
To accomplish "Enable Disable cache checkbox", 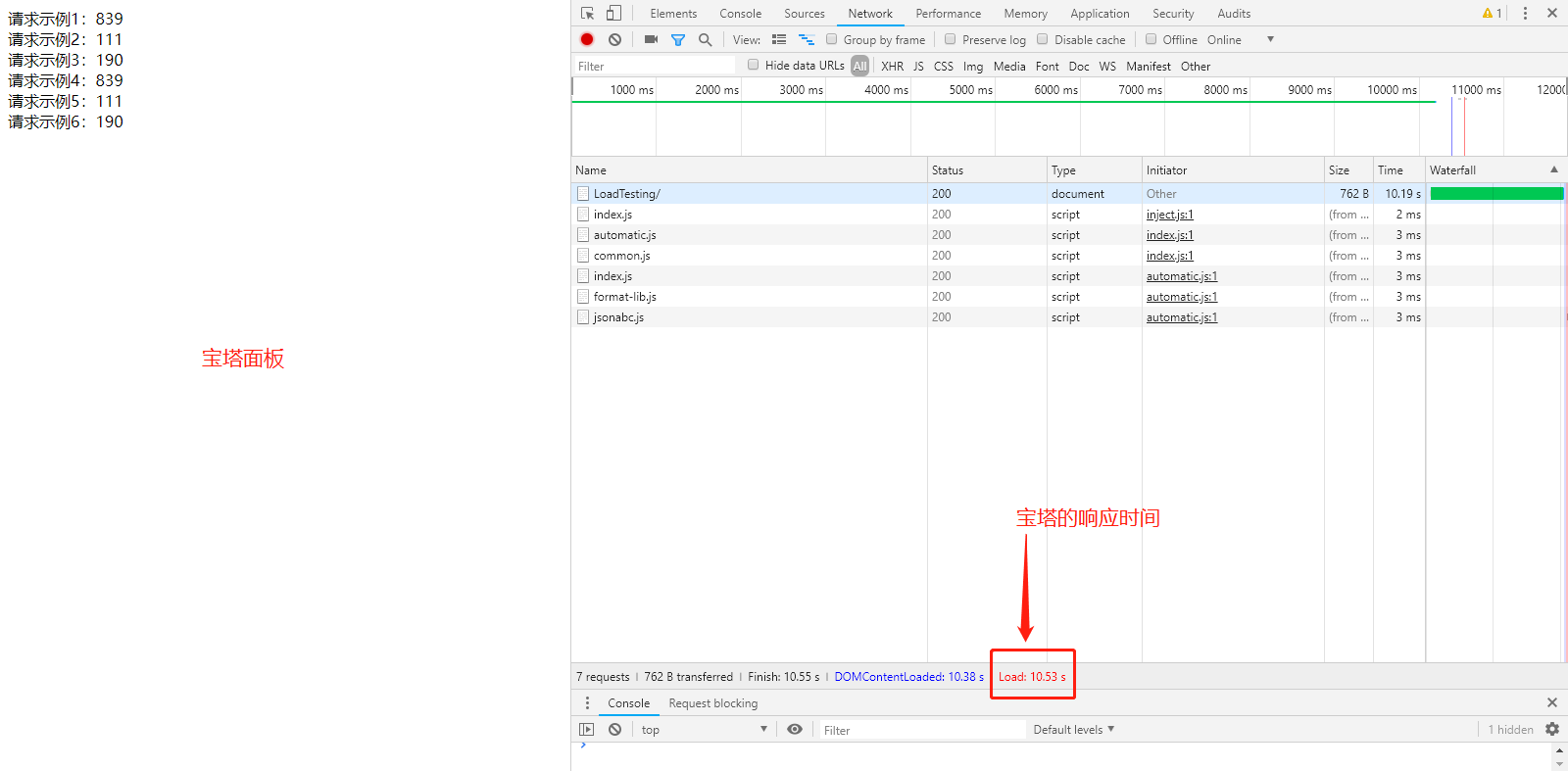I will 1043,39.
